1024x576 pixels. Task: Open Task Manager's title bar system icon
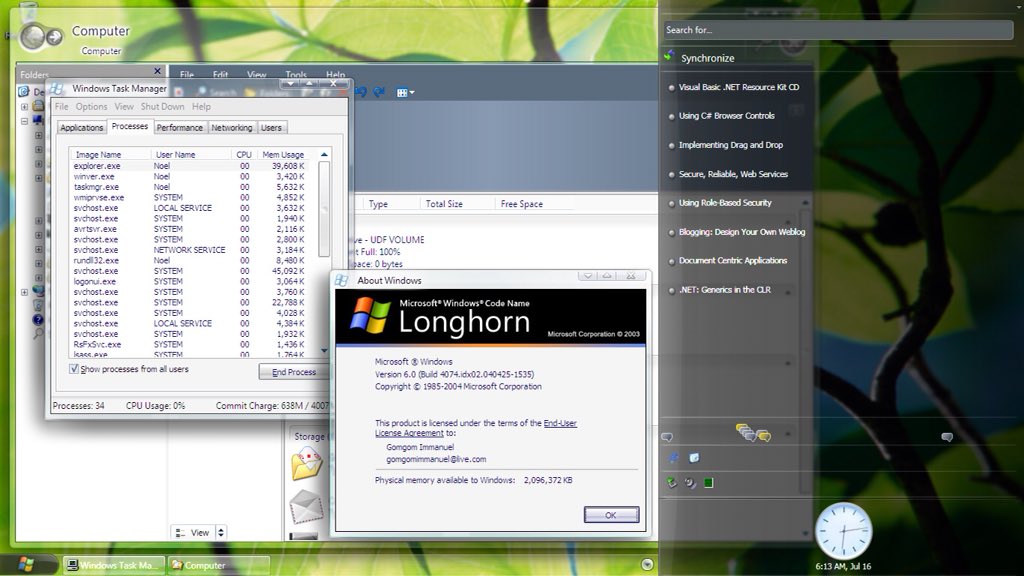click(x=57, y=88)
